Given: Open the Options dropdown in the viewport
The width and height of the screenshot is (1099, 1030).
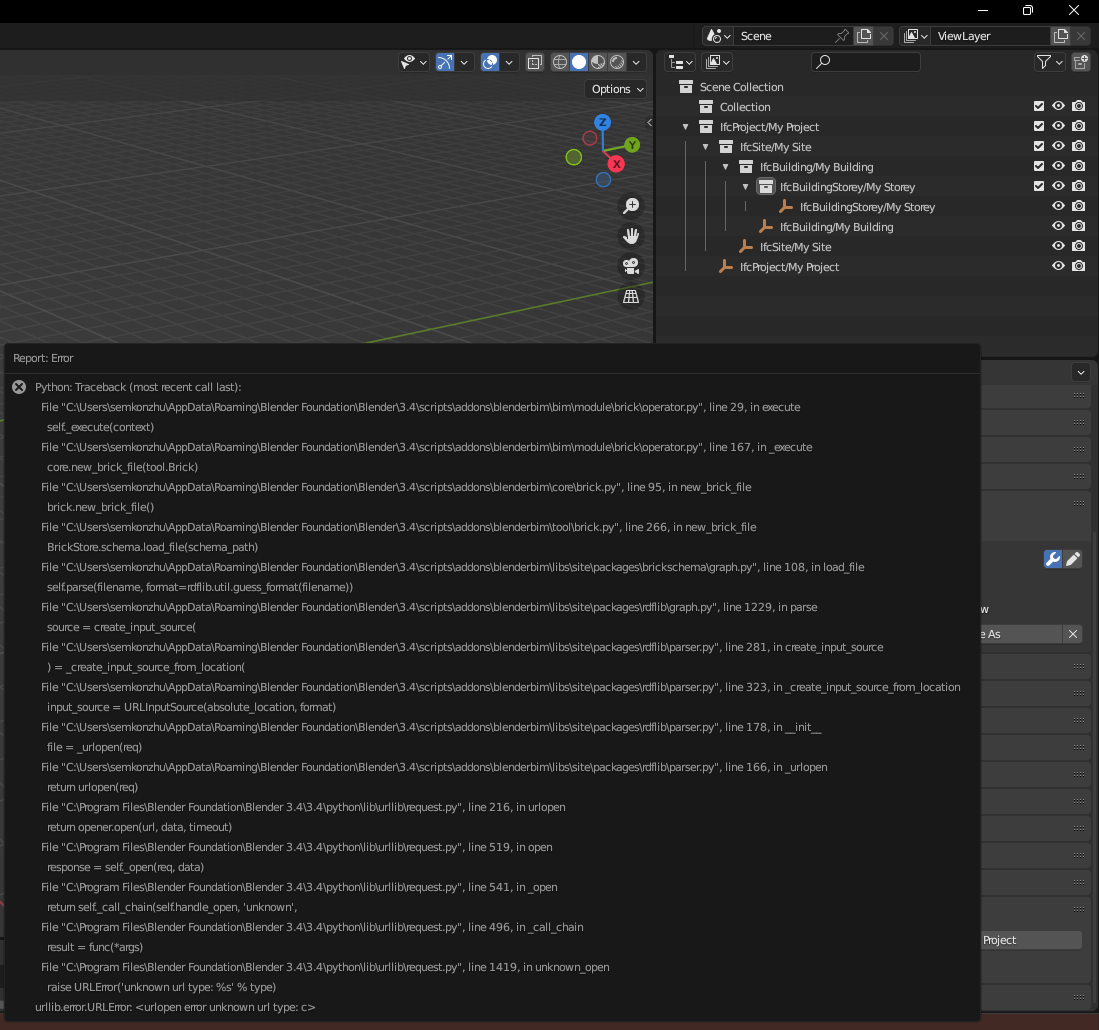Looking at the screenshot, I should 614,89.
